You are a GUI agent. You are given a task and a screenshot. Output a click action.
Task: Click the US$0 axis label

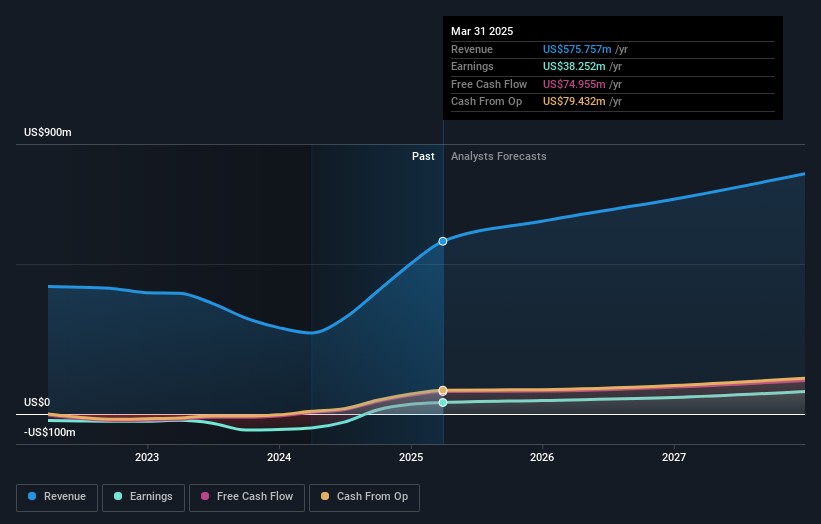(x=37, y=403)
